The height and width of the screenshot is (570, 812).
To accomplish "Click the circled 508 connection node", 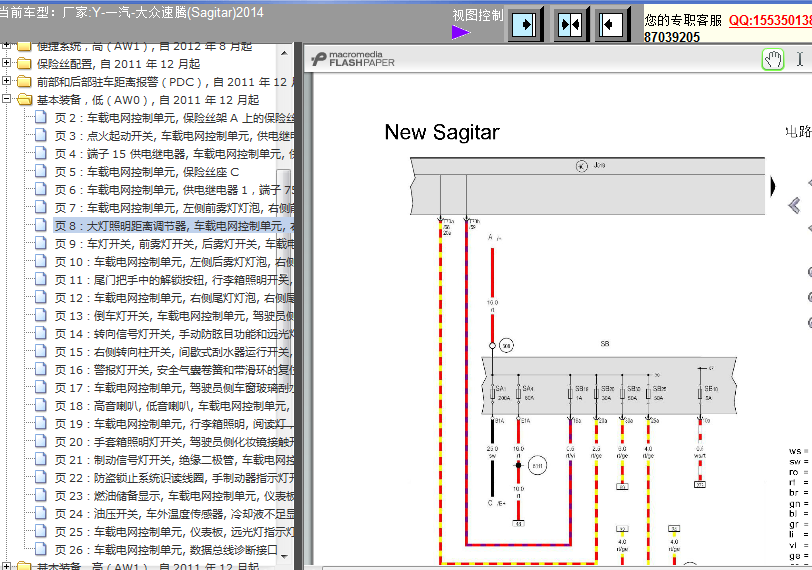I will 506,345.
